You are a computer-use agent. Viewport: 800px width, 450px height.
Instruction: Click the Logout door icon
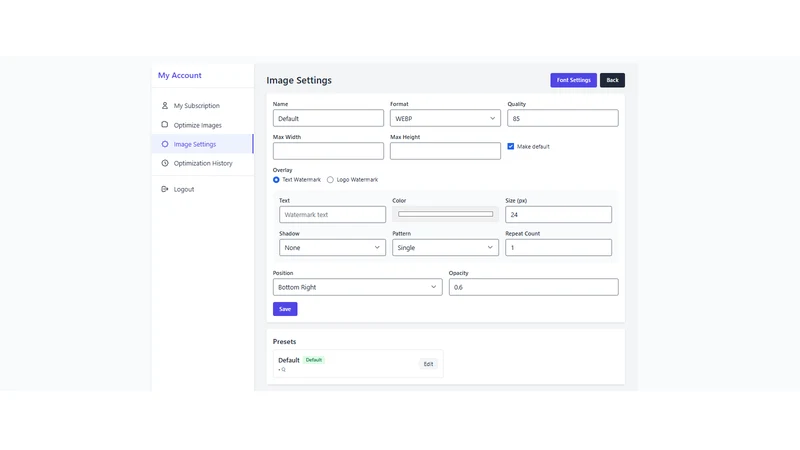165,189
